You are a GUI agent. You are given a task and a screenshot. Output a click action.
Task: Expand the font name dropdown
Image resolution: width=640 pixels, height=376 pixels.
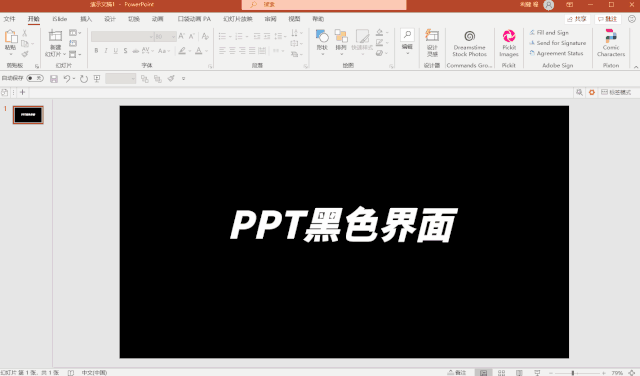click(151, 37)
